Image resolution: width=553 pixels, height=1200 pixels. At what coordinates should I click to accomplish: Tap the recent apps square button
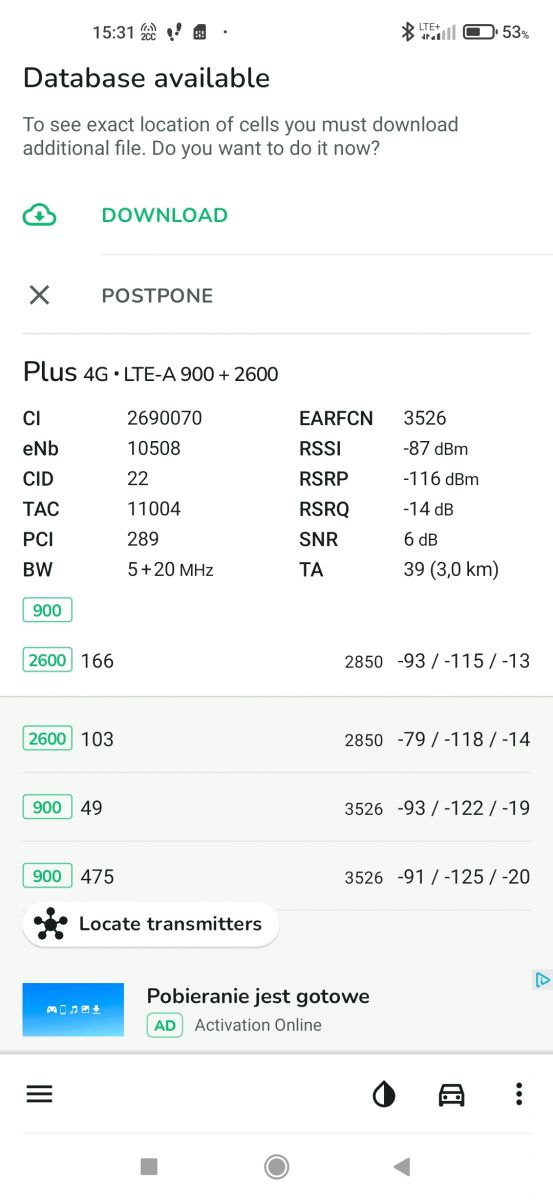[149, 1166]
